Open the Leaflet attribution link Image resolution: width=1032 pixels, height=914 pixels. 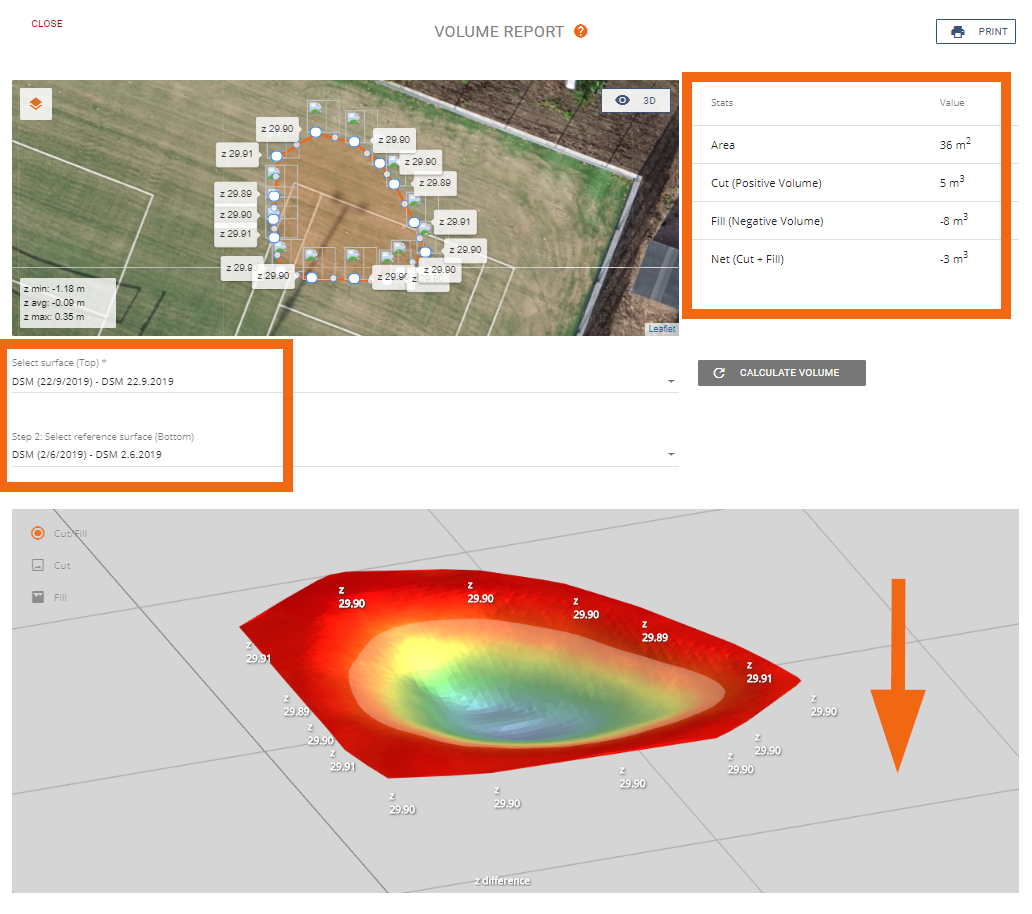pos(661,329)
